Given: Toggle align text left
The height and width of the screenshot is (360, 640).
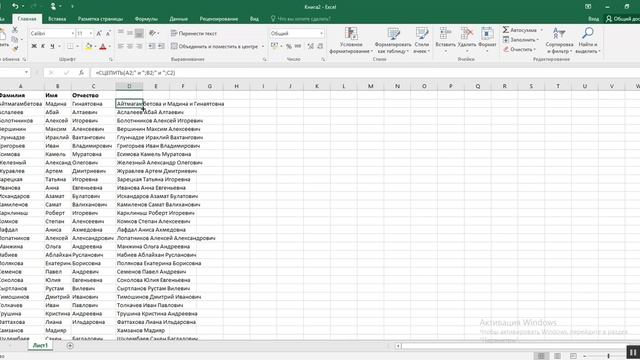Looking at the screenshot, I should 120,47.
